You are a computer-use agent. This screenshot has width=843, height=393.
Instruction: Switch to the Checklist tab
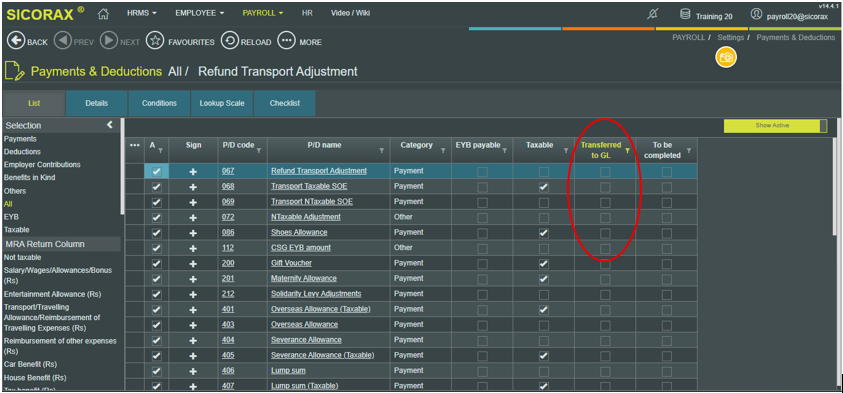coord(284,103)
